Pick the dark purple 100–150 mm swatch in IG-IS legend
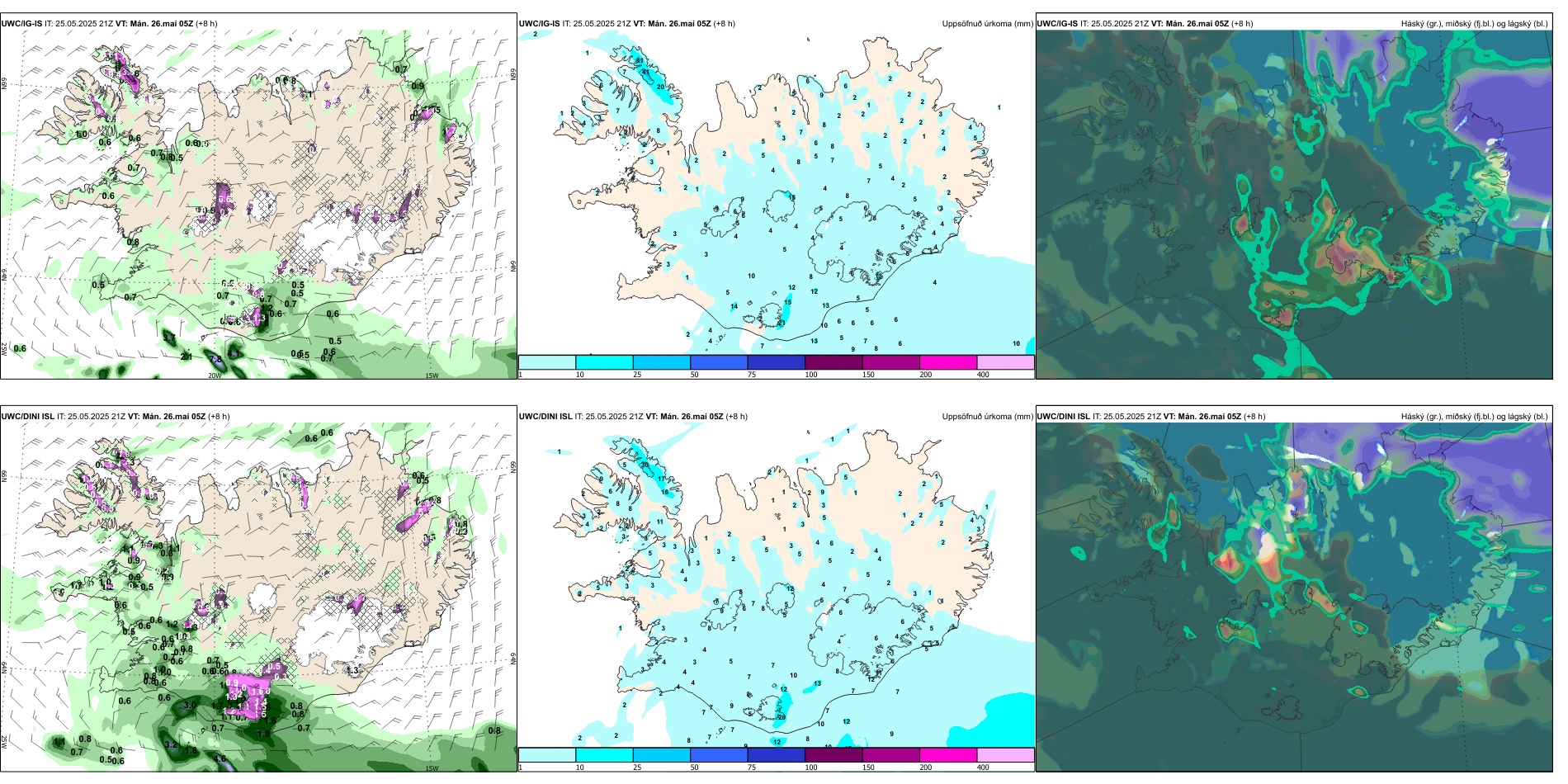Image resolution: width=1568 pixels, height=784 pixels. point(834,362)
